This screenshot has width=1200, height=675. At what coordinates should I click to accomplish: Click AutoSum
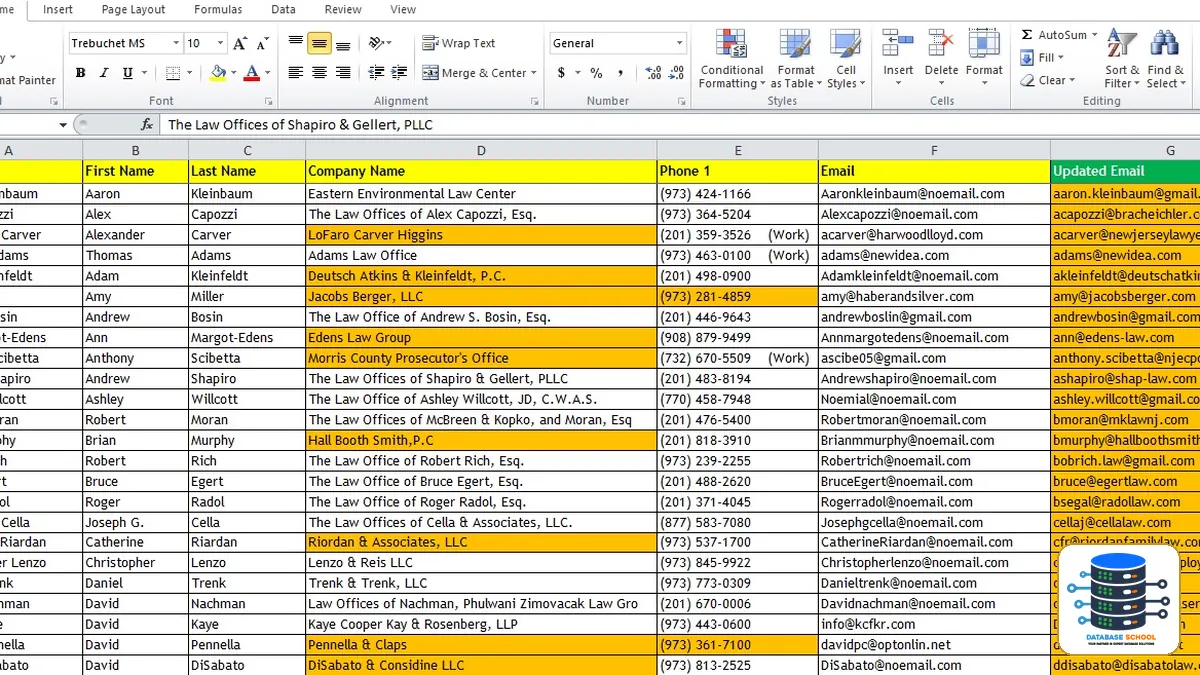[1054, 35]
